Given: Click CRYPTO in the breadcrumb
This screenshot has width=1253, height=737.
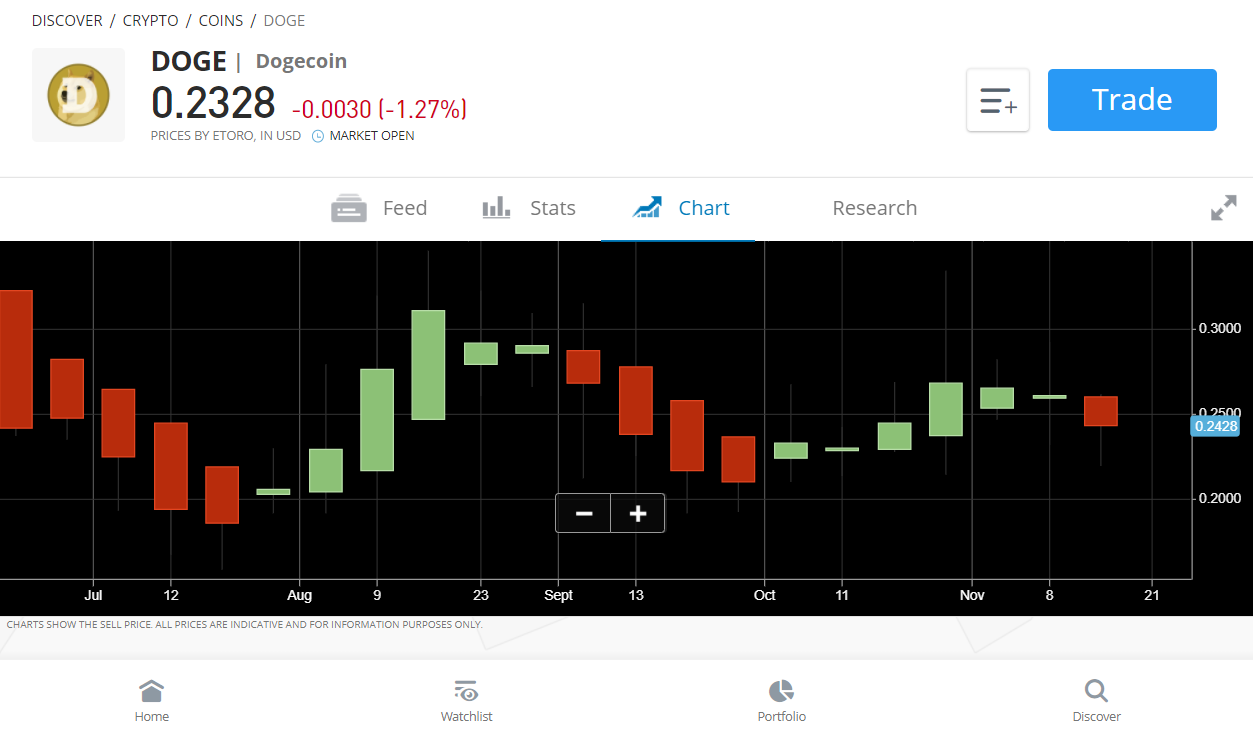Looking at the screenshot, I should tap(150, 20).
